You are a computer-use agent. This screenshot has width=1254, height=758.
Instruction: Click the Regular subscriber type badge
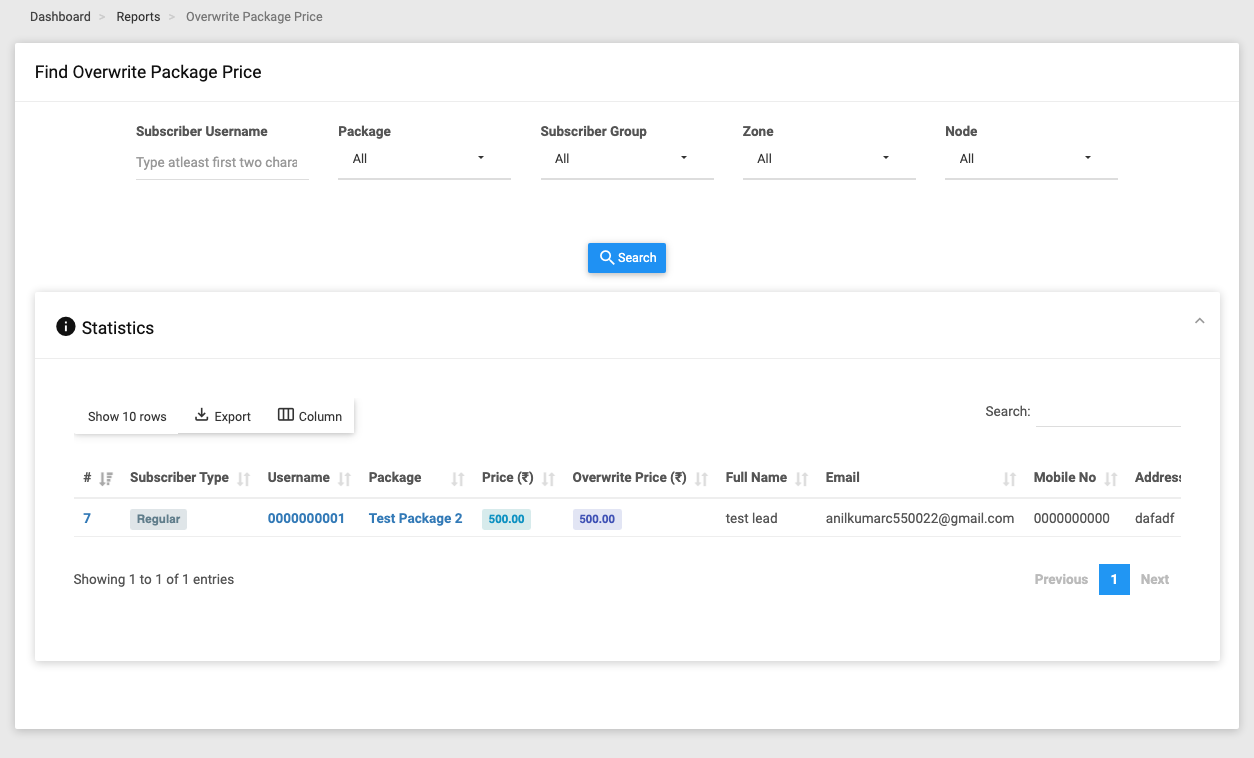(158, 519)
